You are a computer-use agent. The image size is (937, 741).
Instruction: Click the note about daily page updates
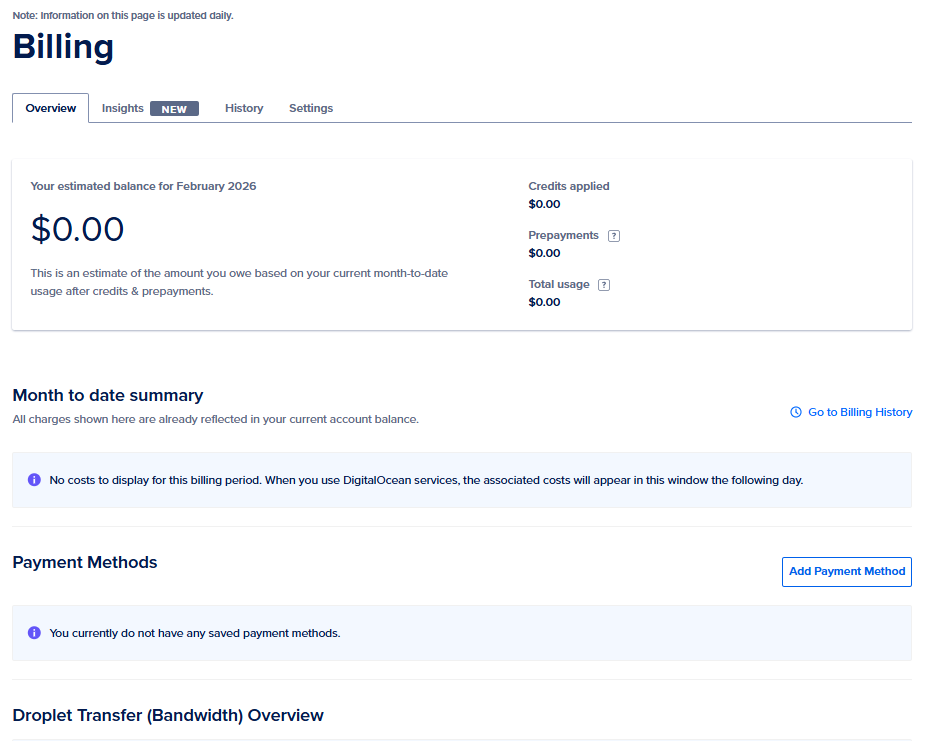coord(123,15)
